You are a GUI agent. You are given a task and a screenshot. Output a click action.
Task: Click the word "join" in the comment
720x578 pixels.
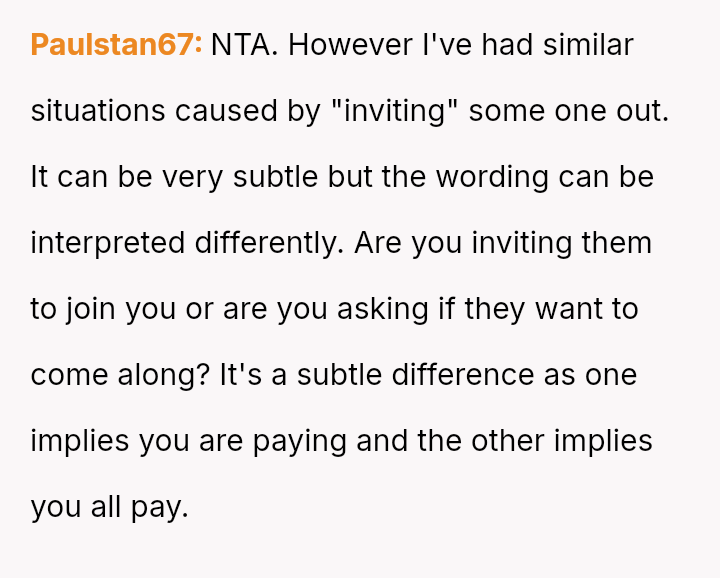click(x=91, y=309)
